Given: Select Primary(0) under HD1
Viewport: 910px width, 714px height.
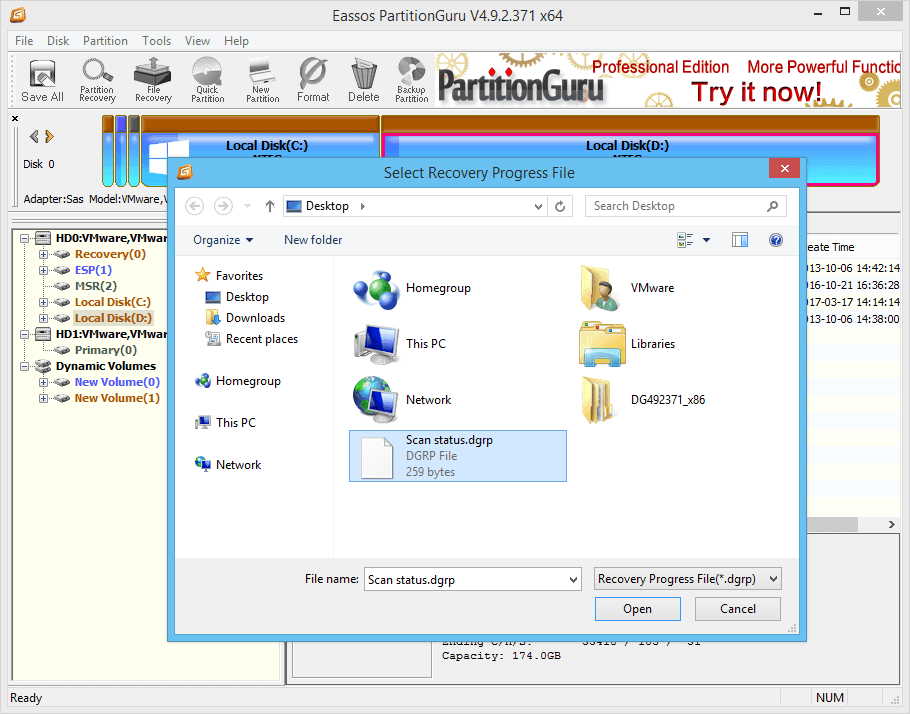Looking at the screenshot, I should 106,350.
